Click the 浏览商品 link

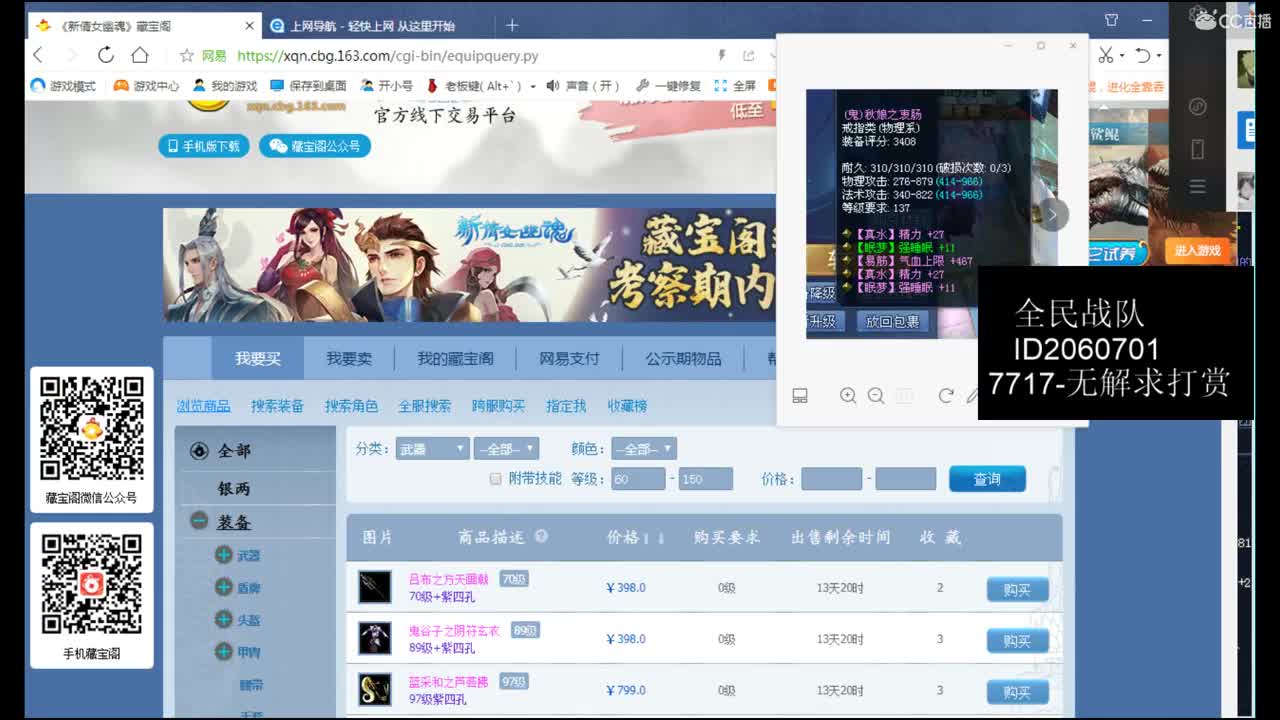(204, 406)
